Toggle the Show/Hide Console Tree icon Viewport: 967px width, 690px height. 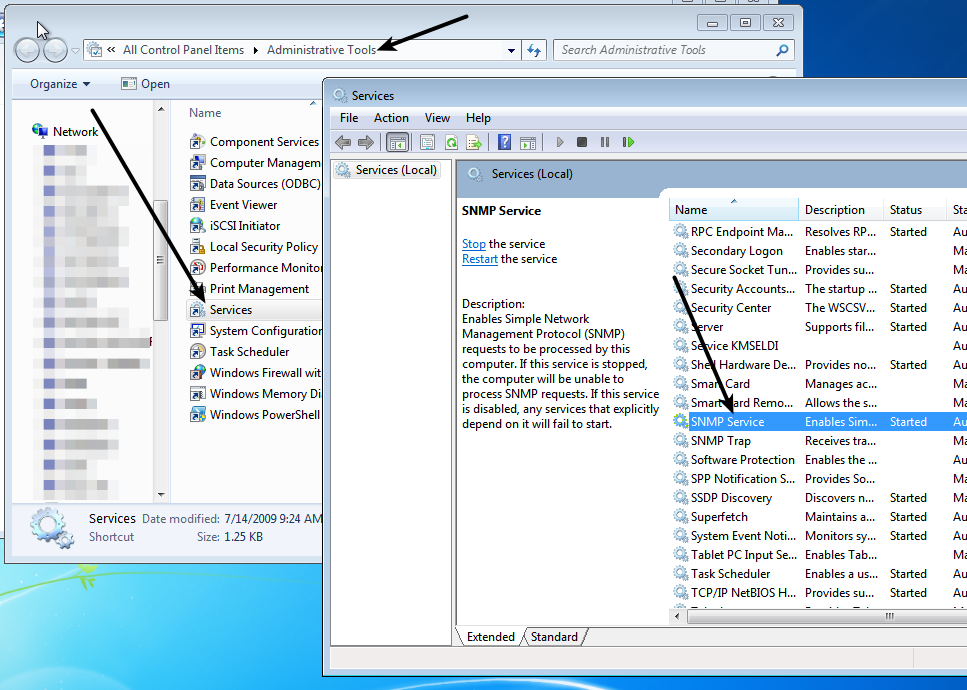point(397,143)
